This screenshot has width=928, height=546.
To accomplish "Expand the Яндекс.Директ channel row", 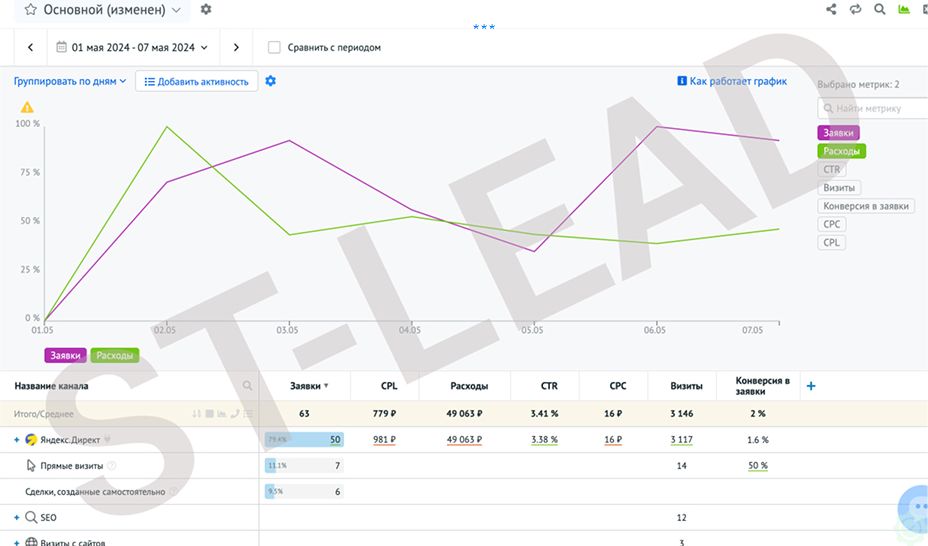I will (x=17, y=440).
